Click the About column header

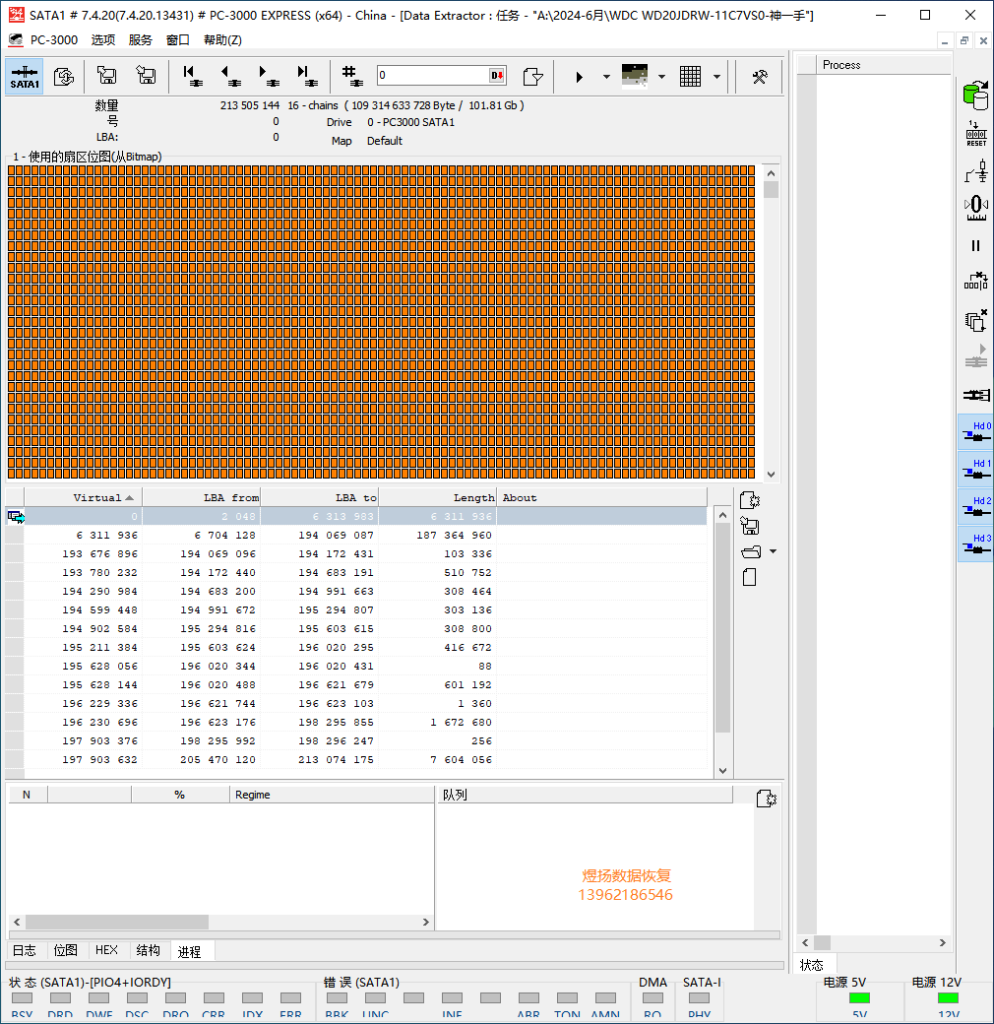[601, 498]
